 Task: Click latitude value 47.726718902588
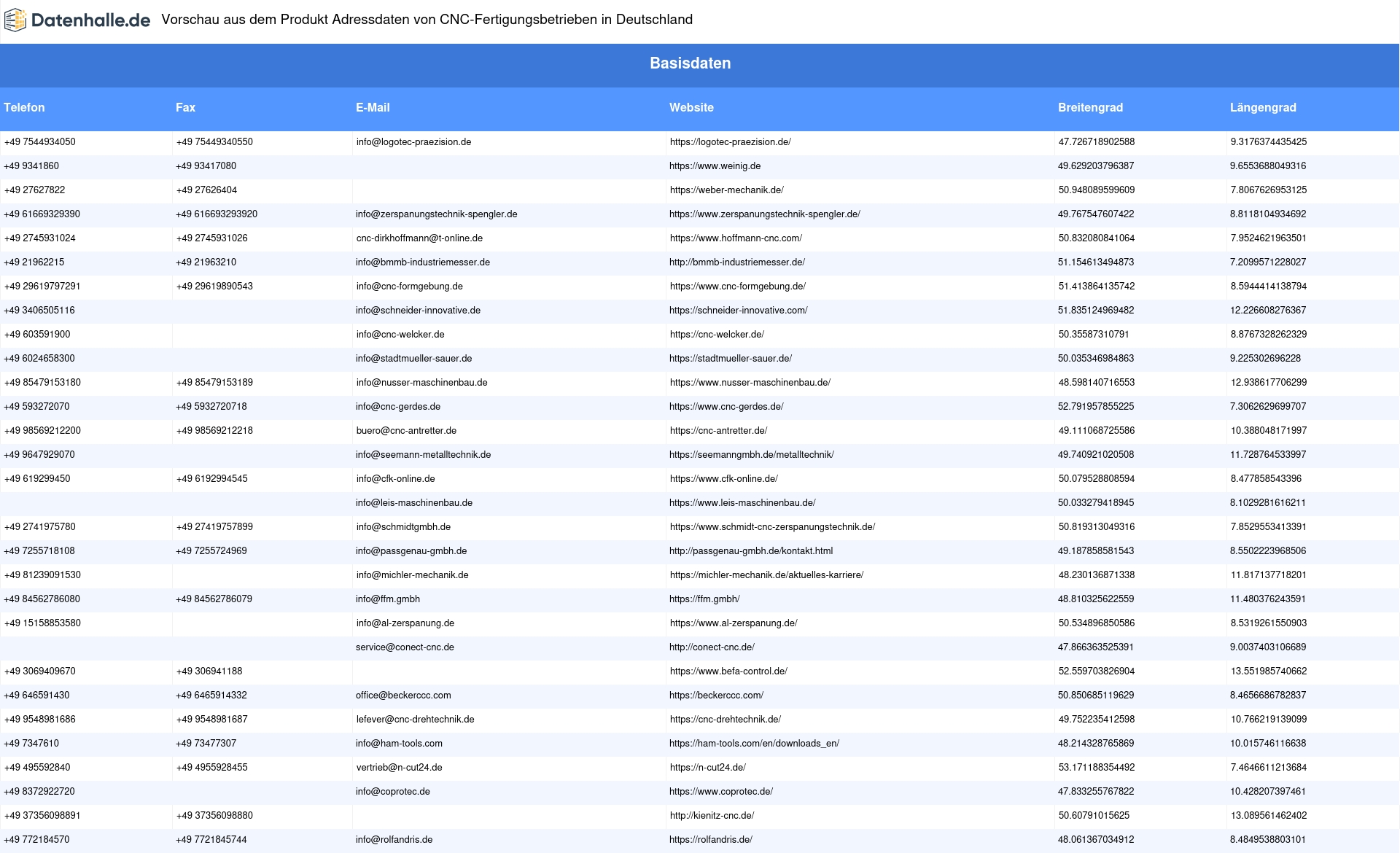click(x=1097, y=142)
